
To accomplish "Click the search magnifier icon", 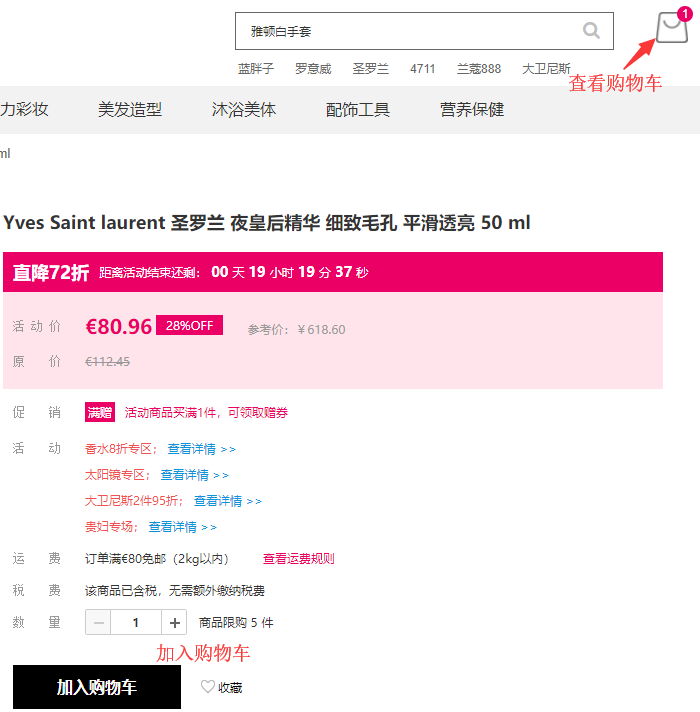I will (x=591, y=31).
